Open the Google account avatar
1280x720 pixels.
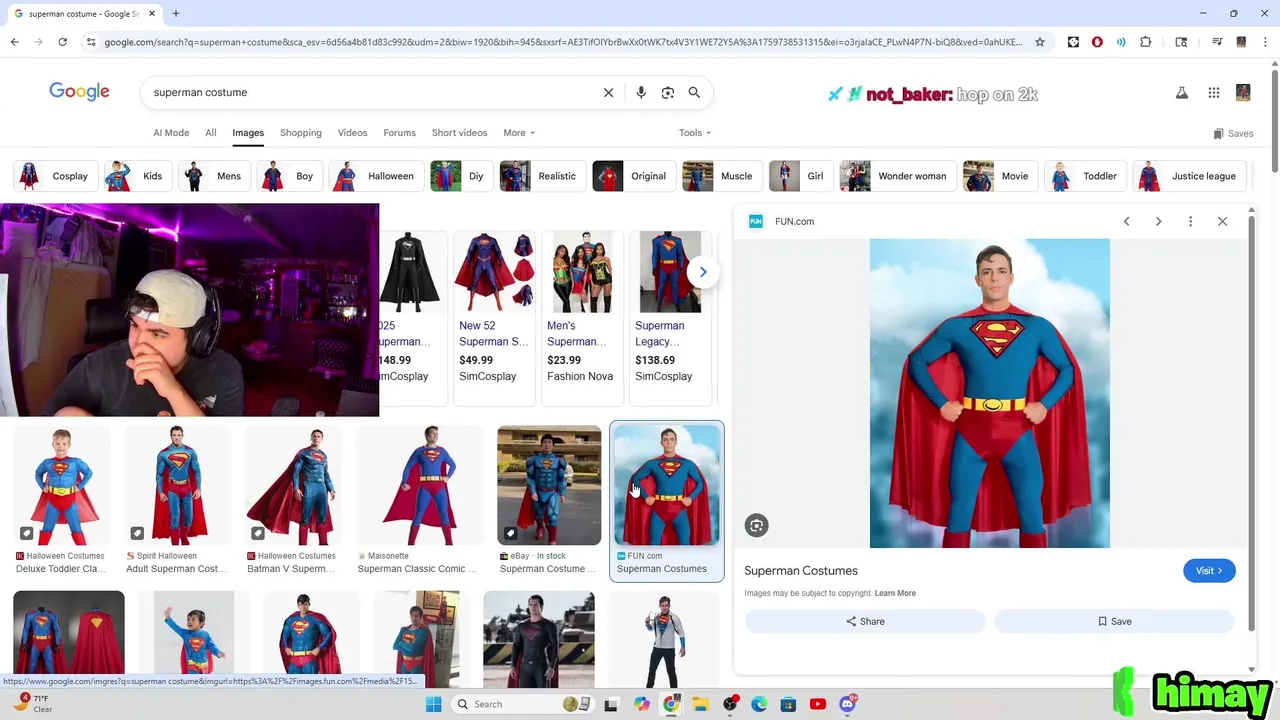pyautogui.click(x=1243, y=93)
